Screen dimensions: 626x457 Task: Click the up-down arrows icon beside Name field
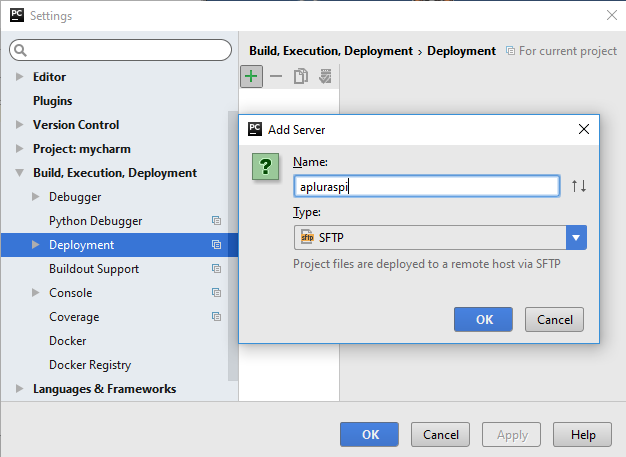tap(578, 186)
